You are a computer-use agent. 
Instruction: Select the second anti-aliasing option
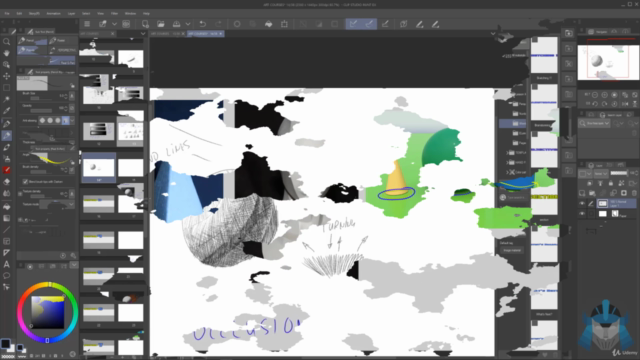tap(50, 120)
